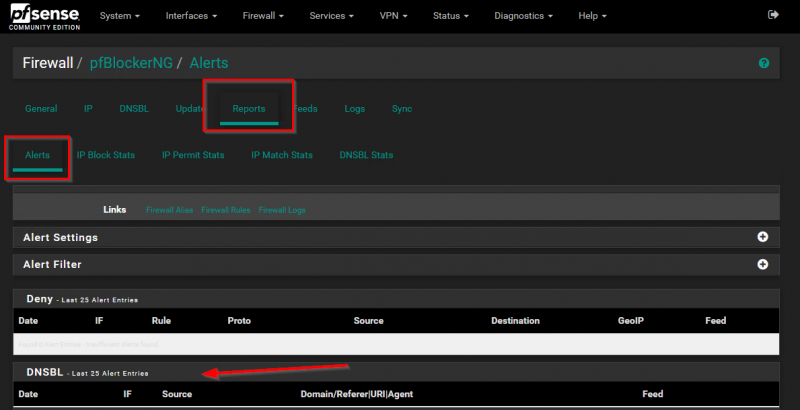Click the pfSense Community Edition logo
The width and height of the screenshot is (800, 410).
pos(45,16)
